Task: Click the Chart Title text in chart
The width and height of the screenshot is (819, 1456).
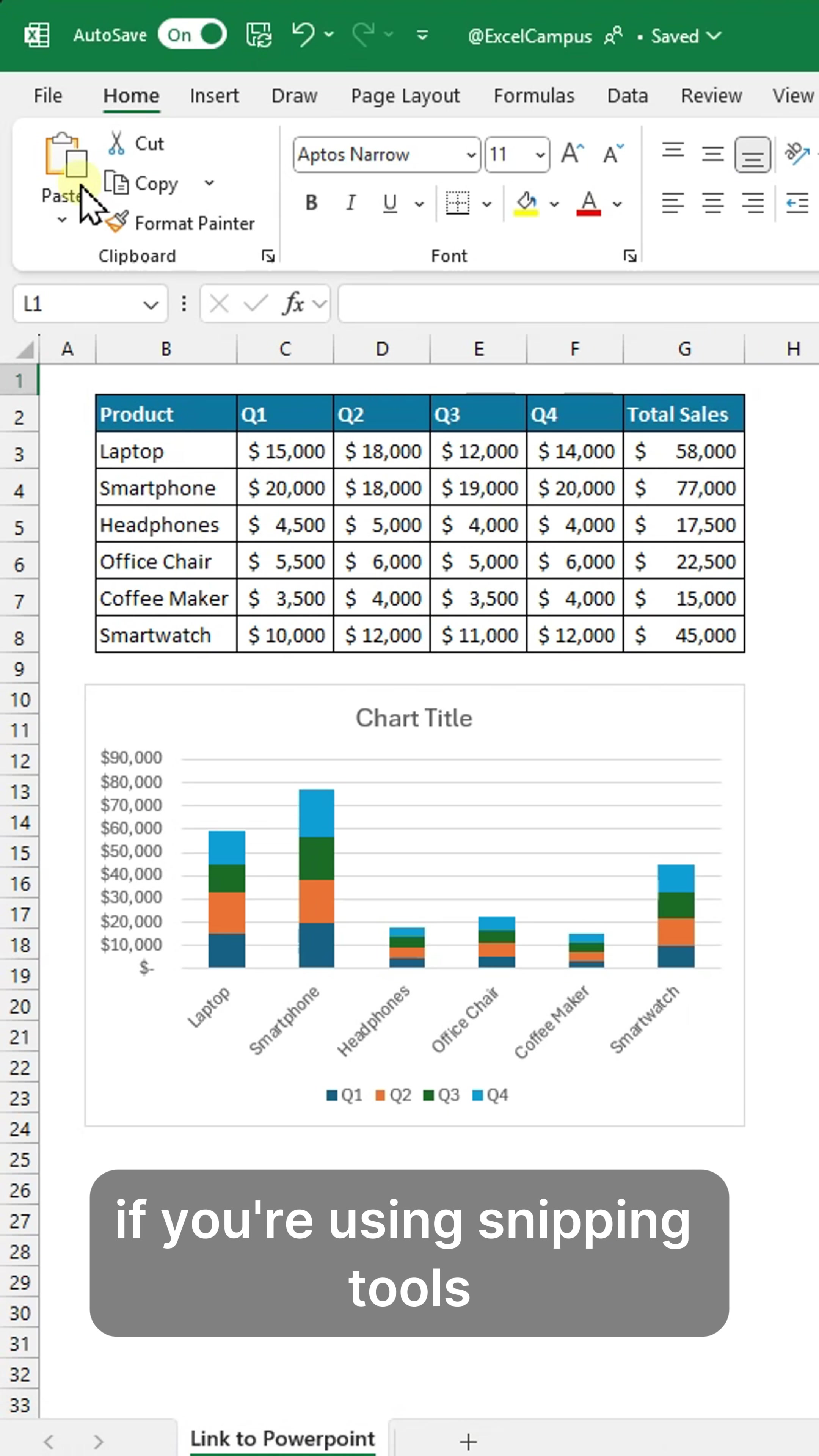Action: coord(414,719)
